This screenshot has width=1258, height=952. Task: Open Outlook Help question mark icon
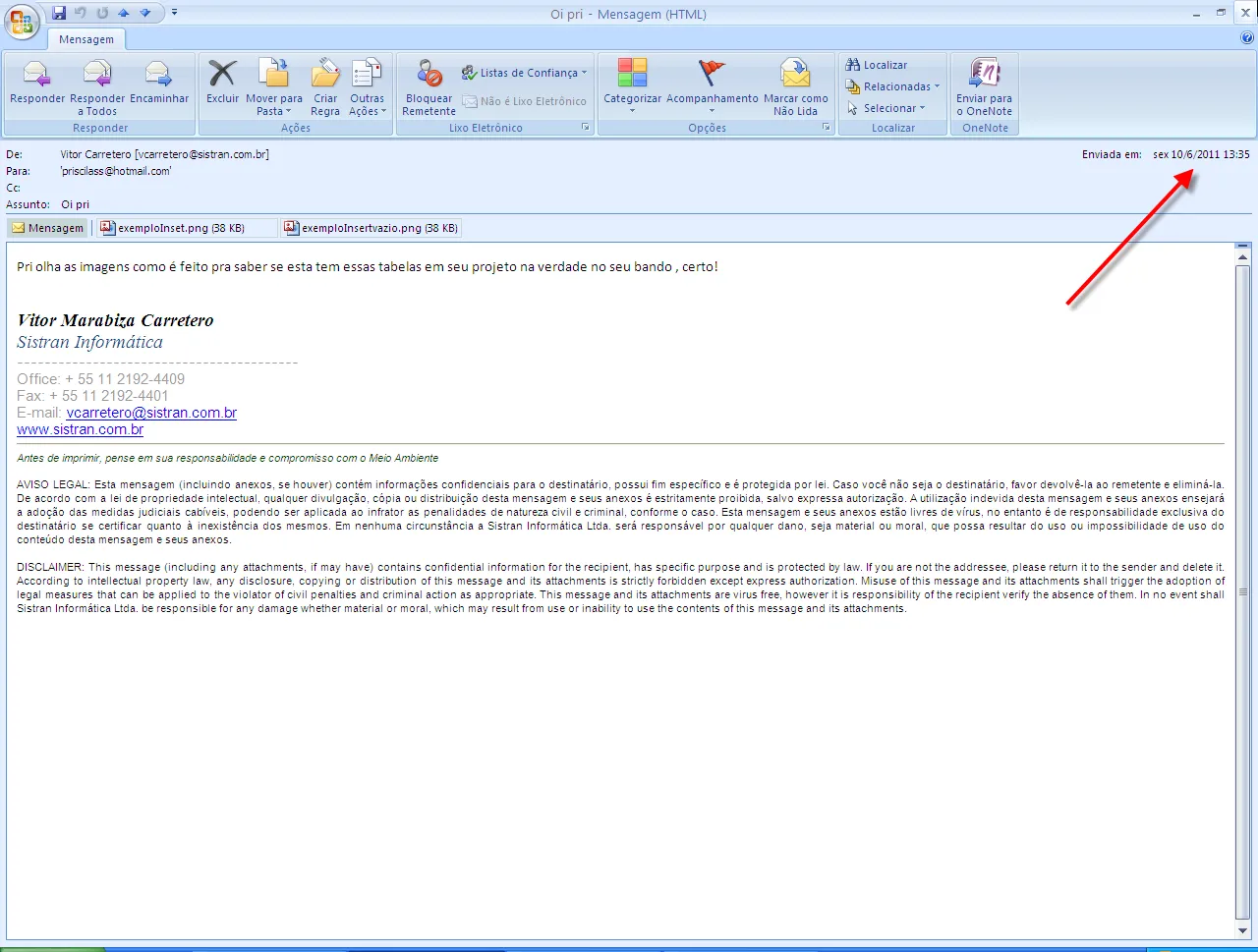coord(1247,38)
